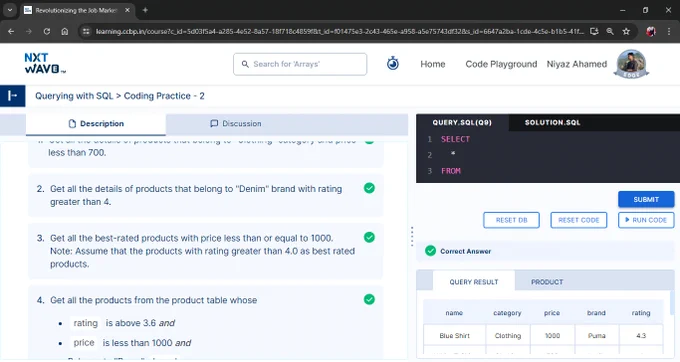
Task: Click the RESET DB button
Action: (511, 220)
